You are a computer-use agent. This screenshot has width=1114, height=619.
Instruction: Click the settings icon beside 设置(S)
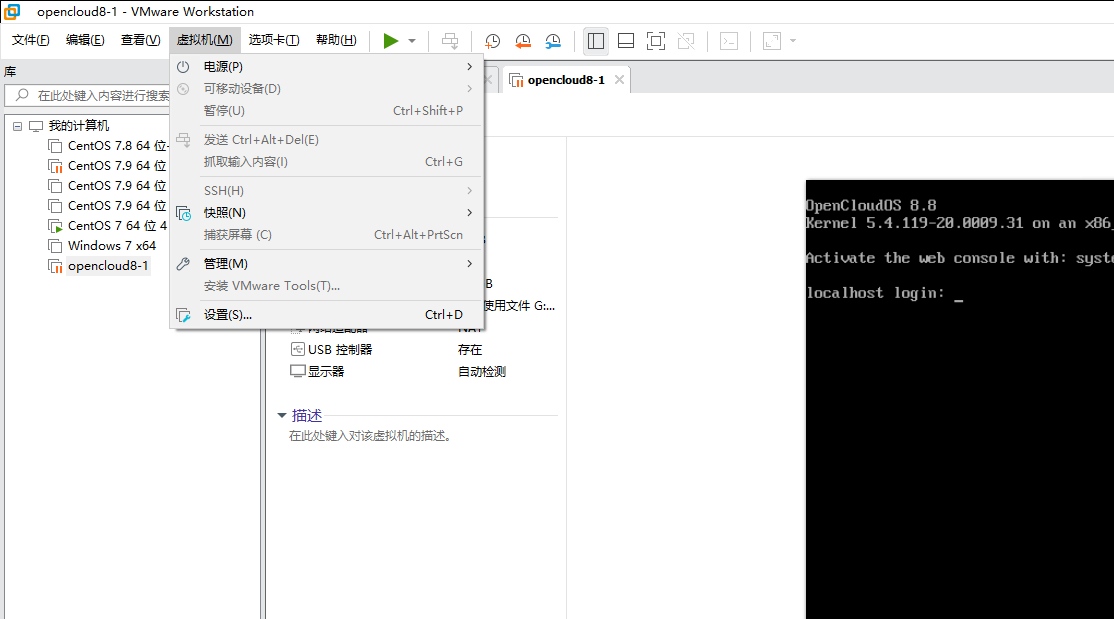tap(183, 315)
